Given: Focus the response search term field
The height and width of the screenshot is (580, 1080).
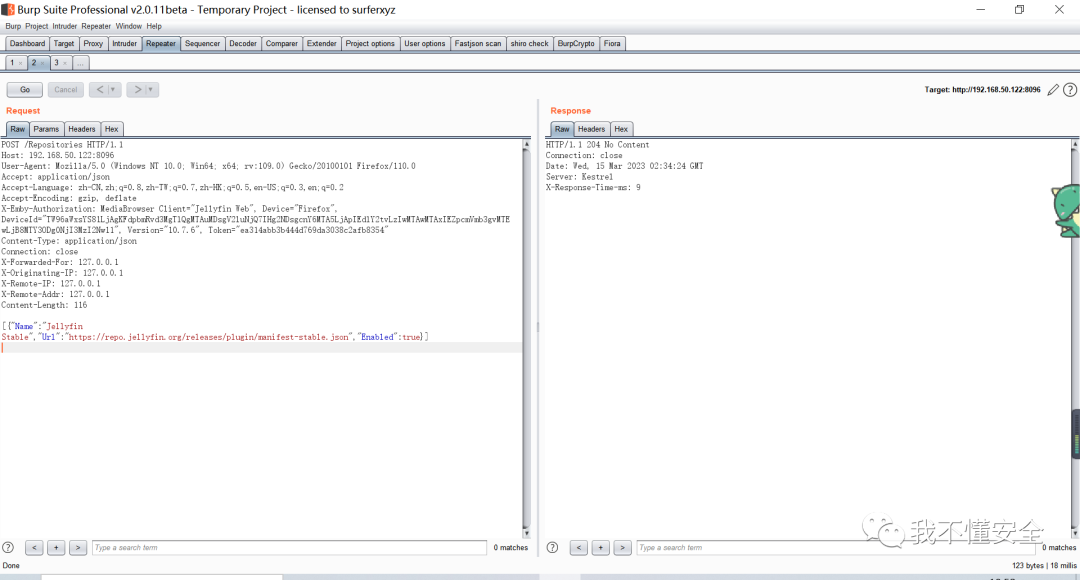Looking at the screenshot, I should [x=836, y=548].
